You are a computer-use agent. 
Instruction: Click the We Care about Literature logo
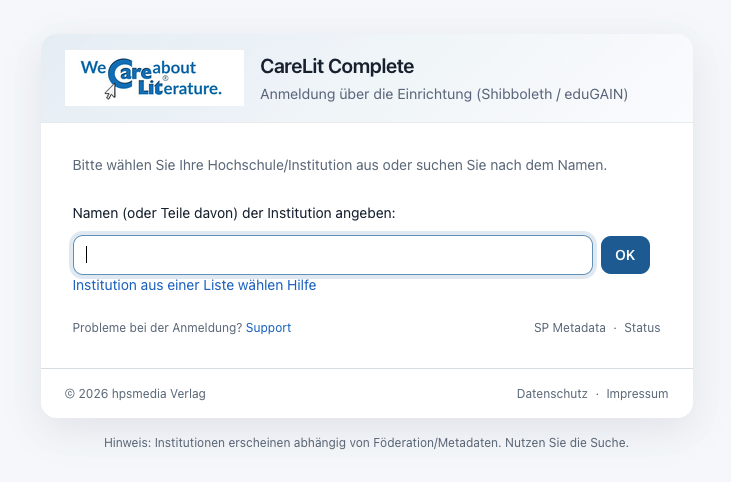click(154, 78)
